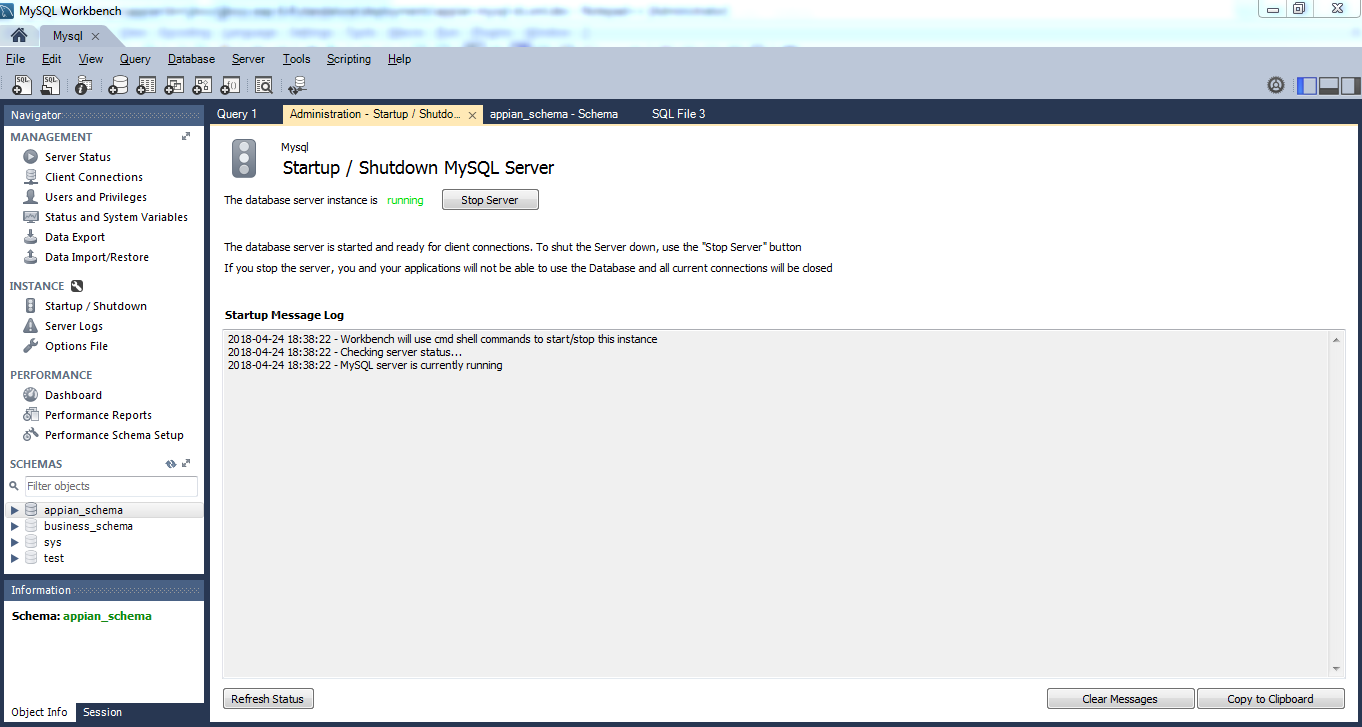Click the Status and System Variables icon

[x=30, y=217]
